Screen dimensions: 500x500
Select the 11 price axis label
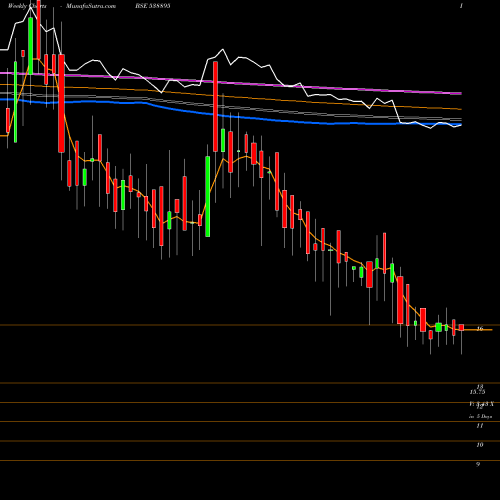[x=480, y=426]
